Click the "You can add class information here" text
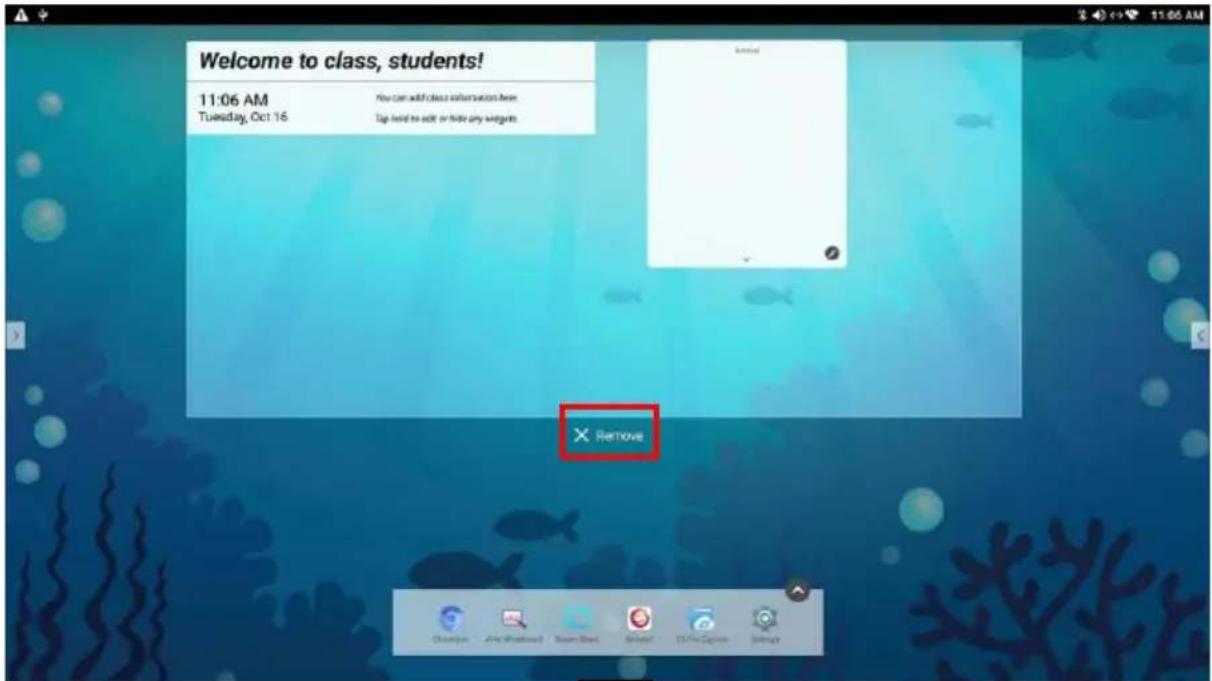The height and width of the screenshot is (681, 1212). click(446, 98)
